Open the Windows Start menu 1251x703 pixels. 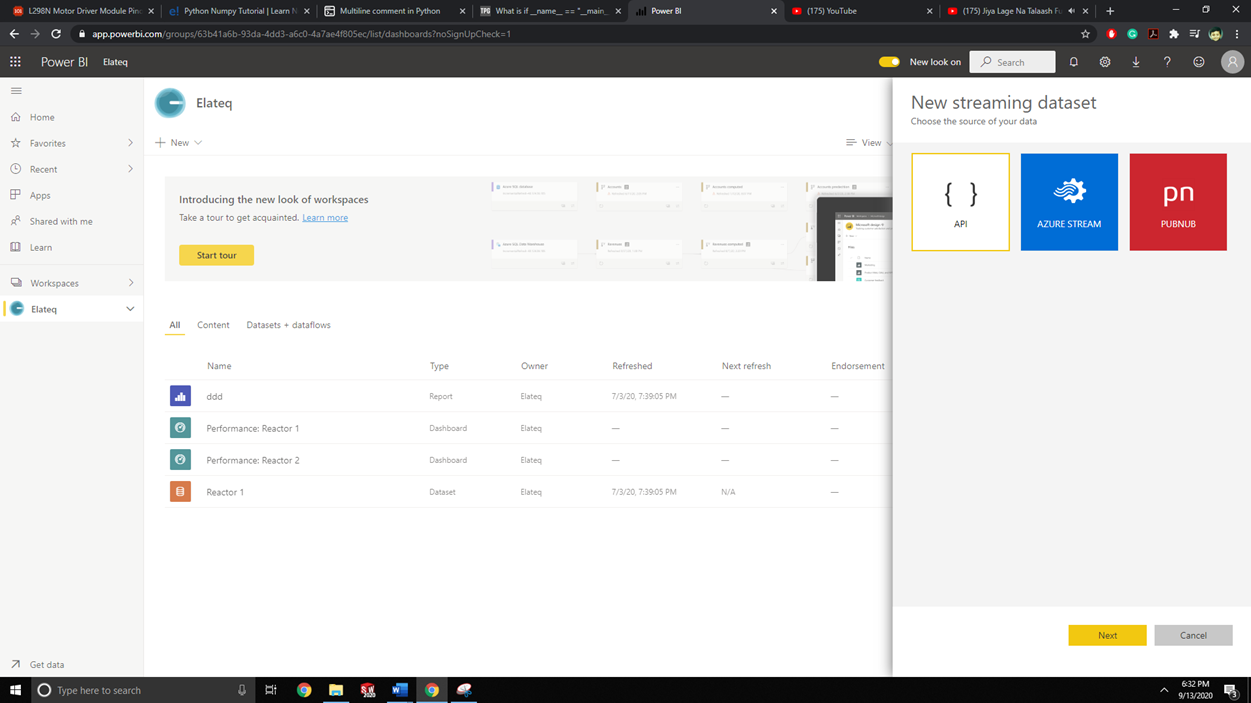pos(15,690)
